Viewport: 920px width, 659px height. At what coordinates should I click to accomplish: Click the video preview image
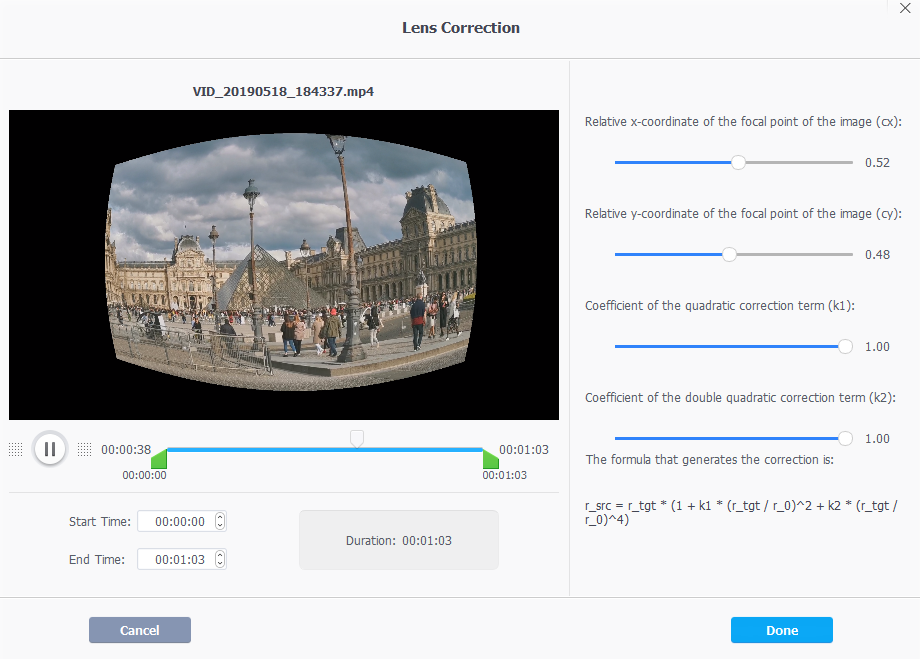click(284, 264)
